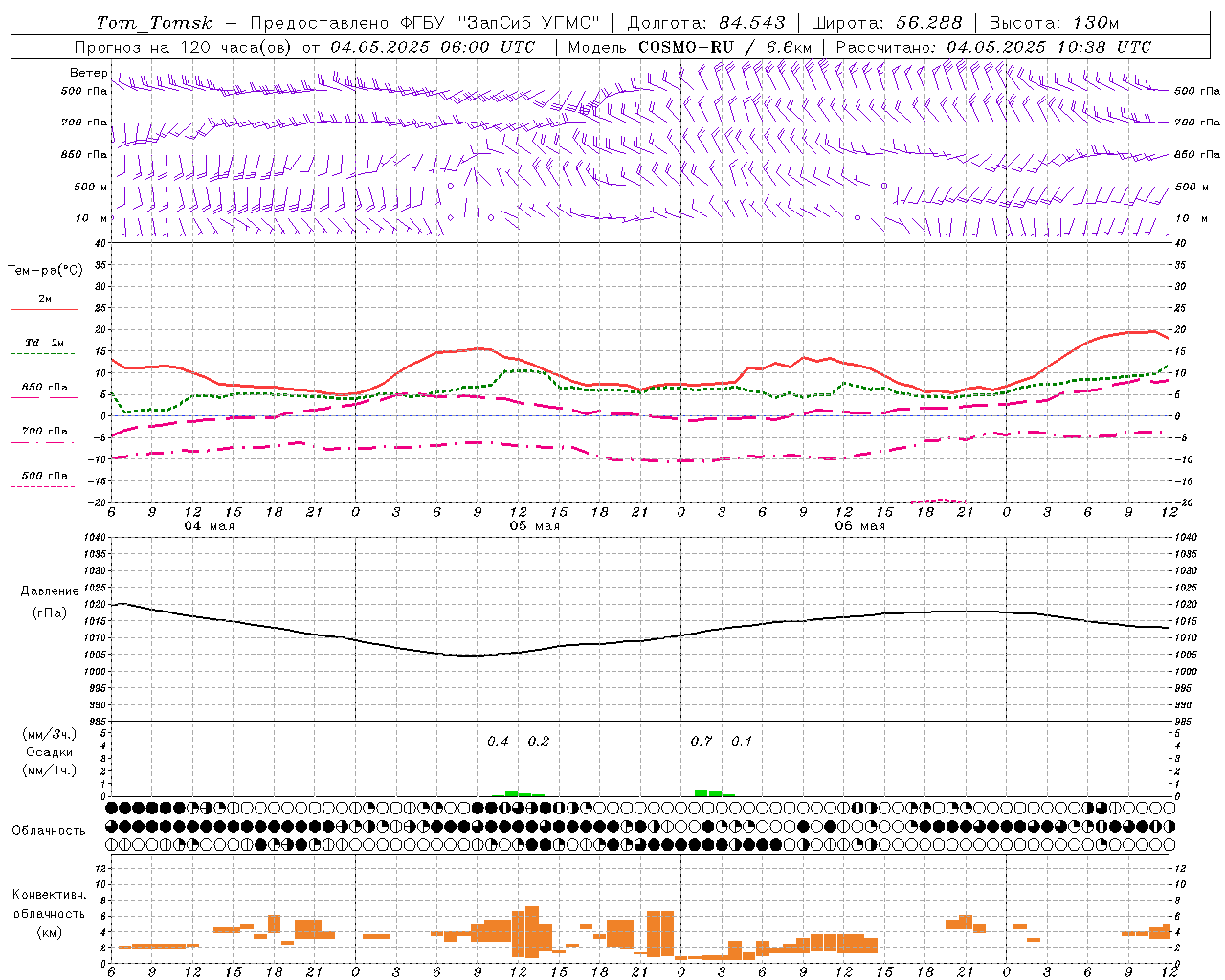Click the 10 м wind level label on the left
1225x980 pixels.
tap(92, 219)
